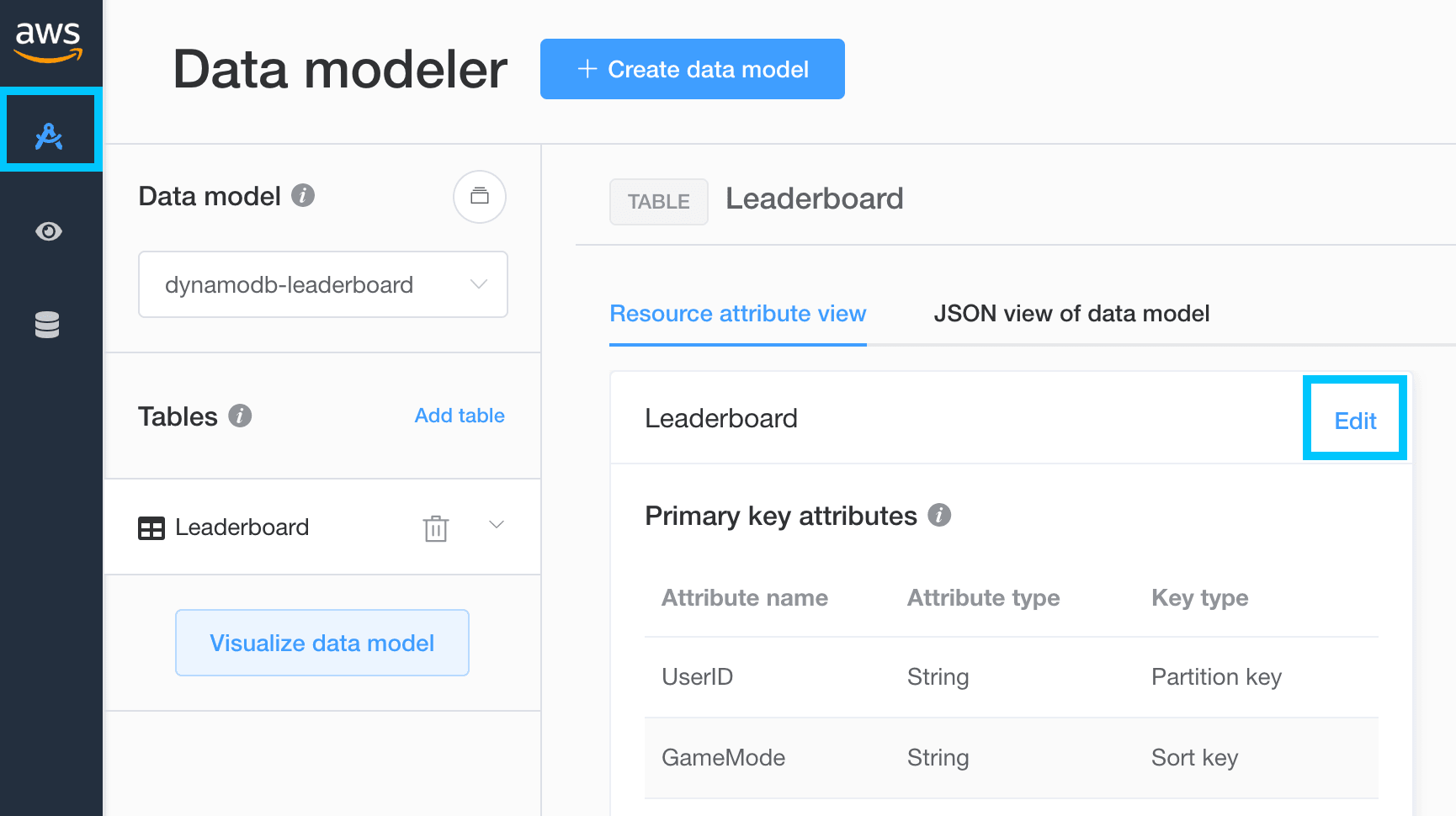Click the Create data model button
1456x816 pixels.
coord(692,69)
